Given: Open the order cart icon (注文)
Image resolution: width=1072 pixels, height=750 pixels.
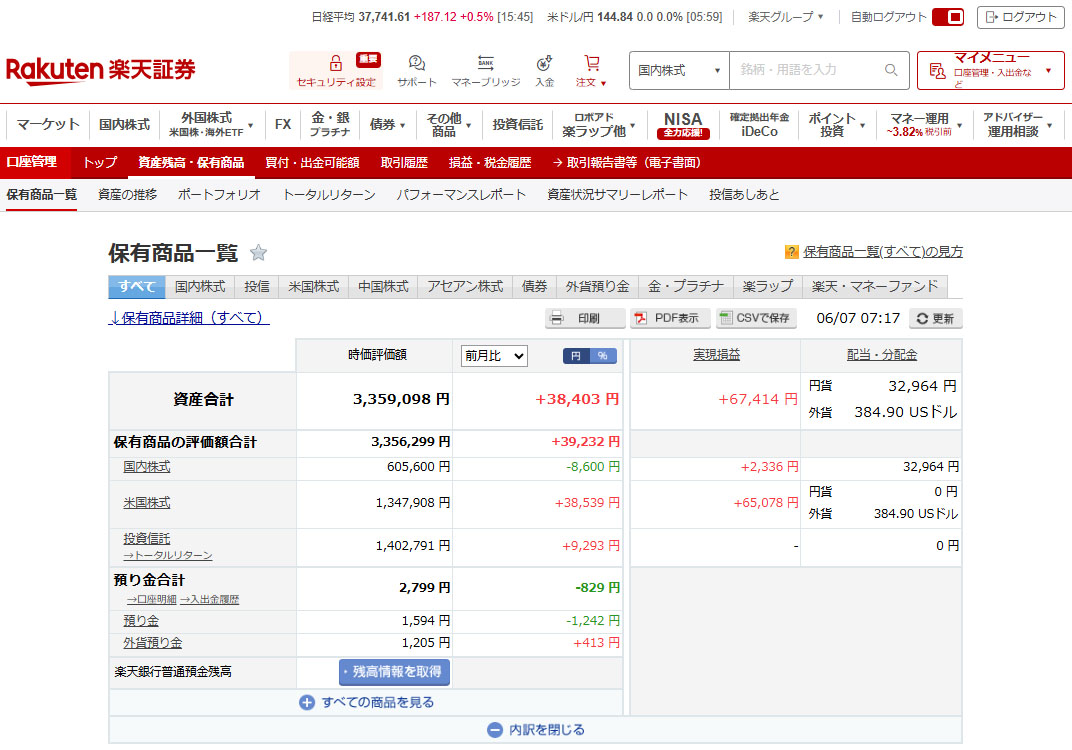Looking at the screenshot, I should click(591, 63).
